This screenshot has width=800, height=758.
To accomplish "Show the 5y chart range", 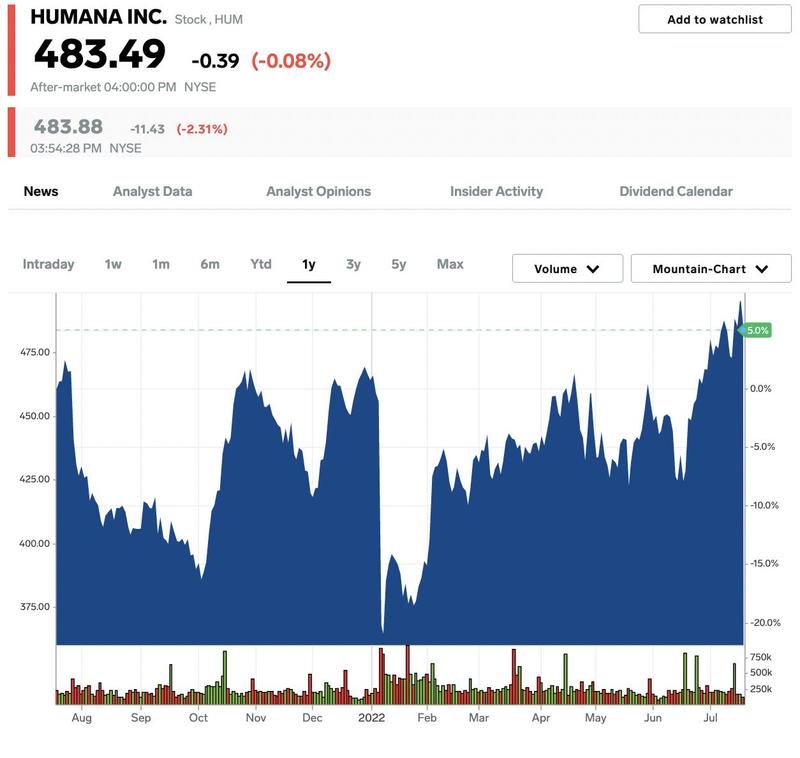I will point(398,264).
